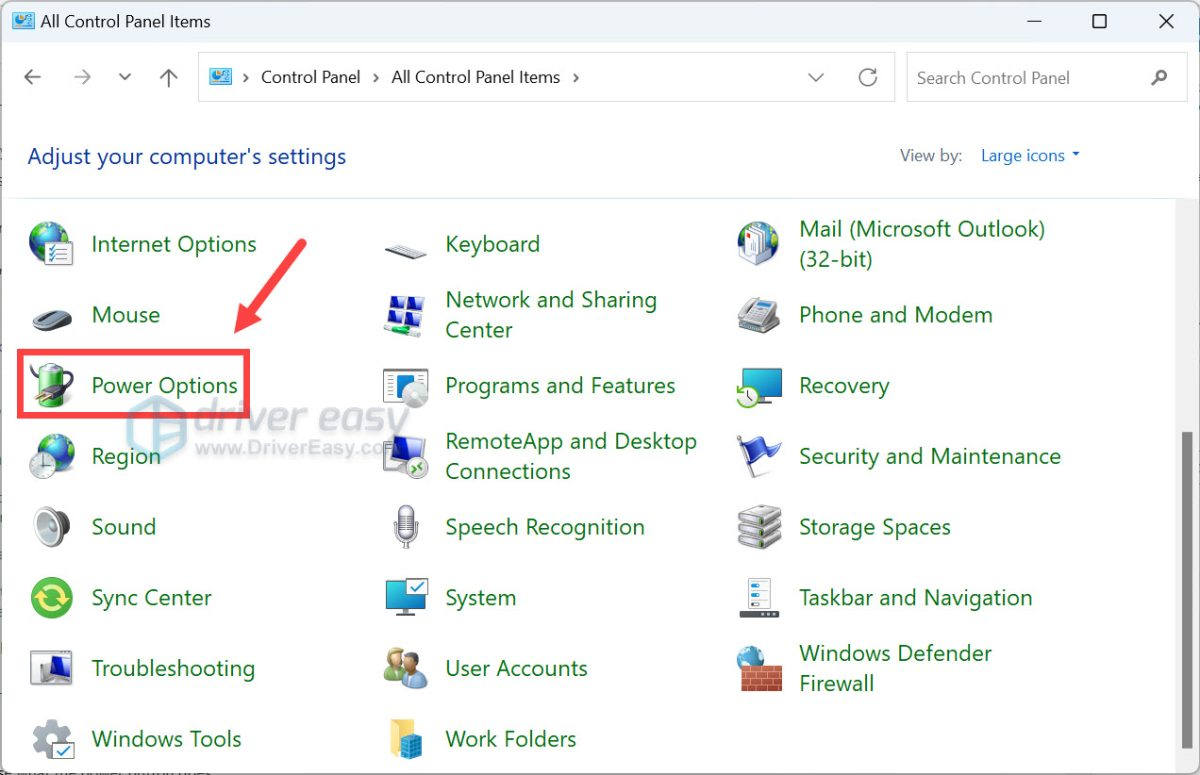Open the Network and Sharing Center icon
This screenshot has width=1200, height=775.
coord(405,315)
